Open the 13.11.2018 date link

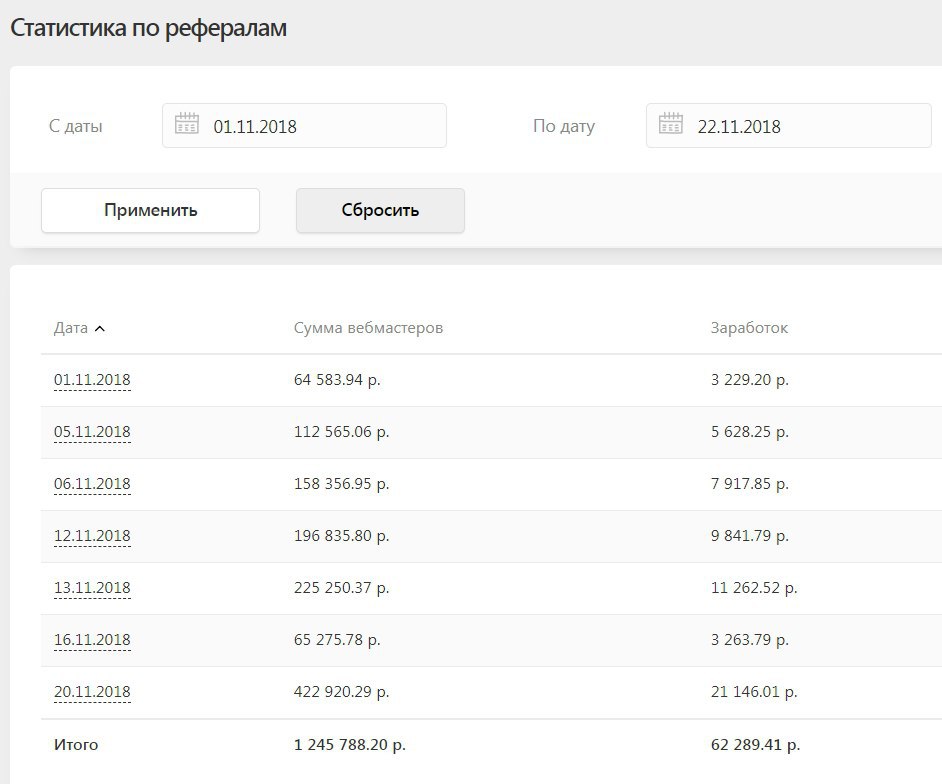click(x=92, y=588)
